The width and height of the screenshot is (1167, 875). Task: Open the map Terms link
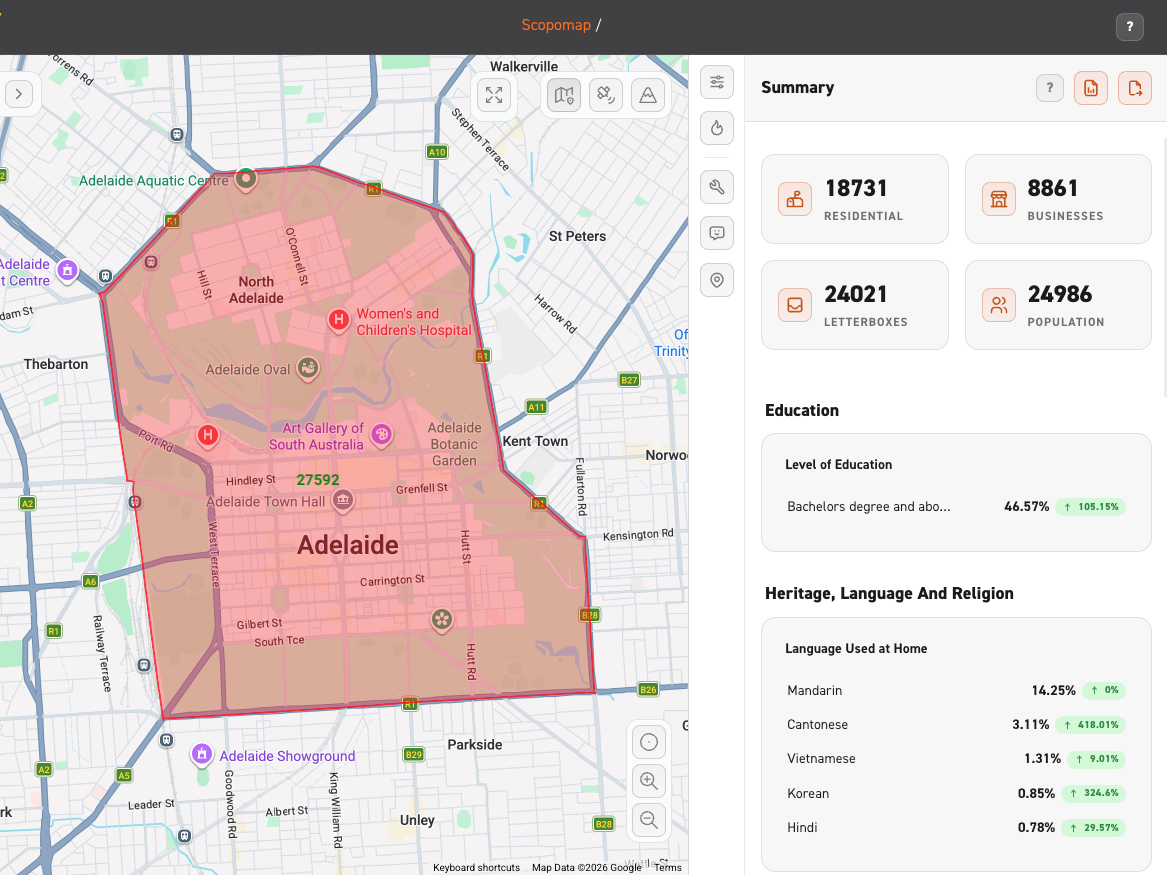tap(668, 868)
